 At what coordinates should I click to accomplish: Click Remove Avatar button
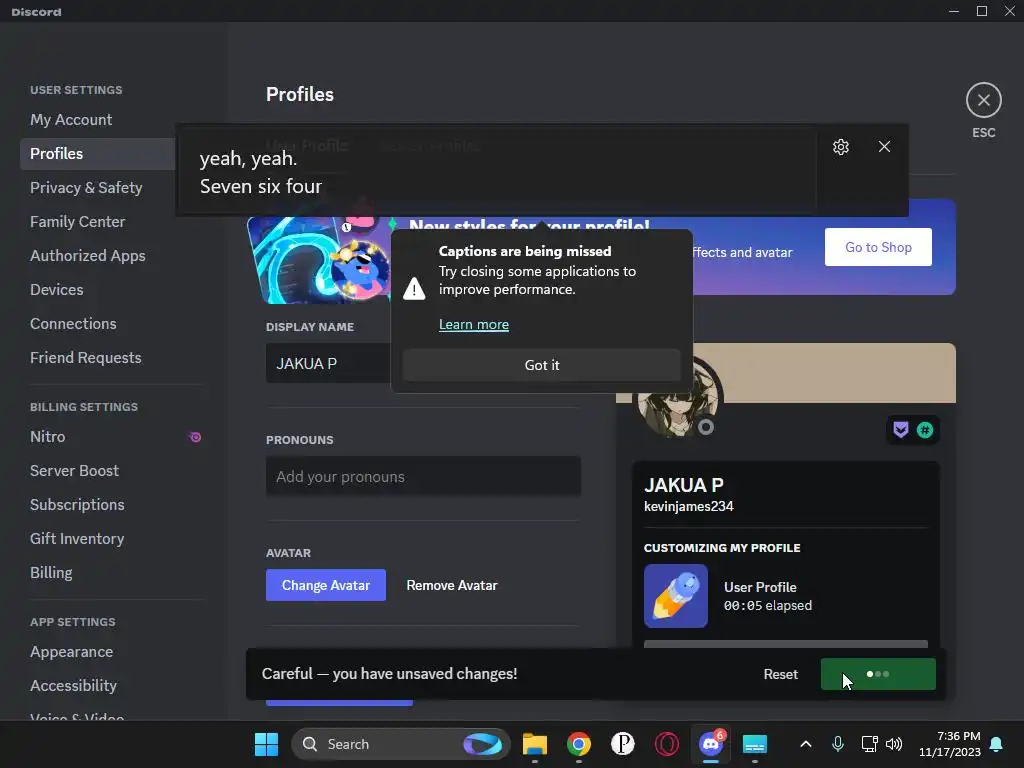(x=452, y=585)
